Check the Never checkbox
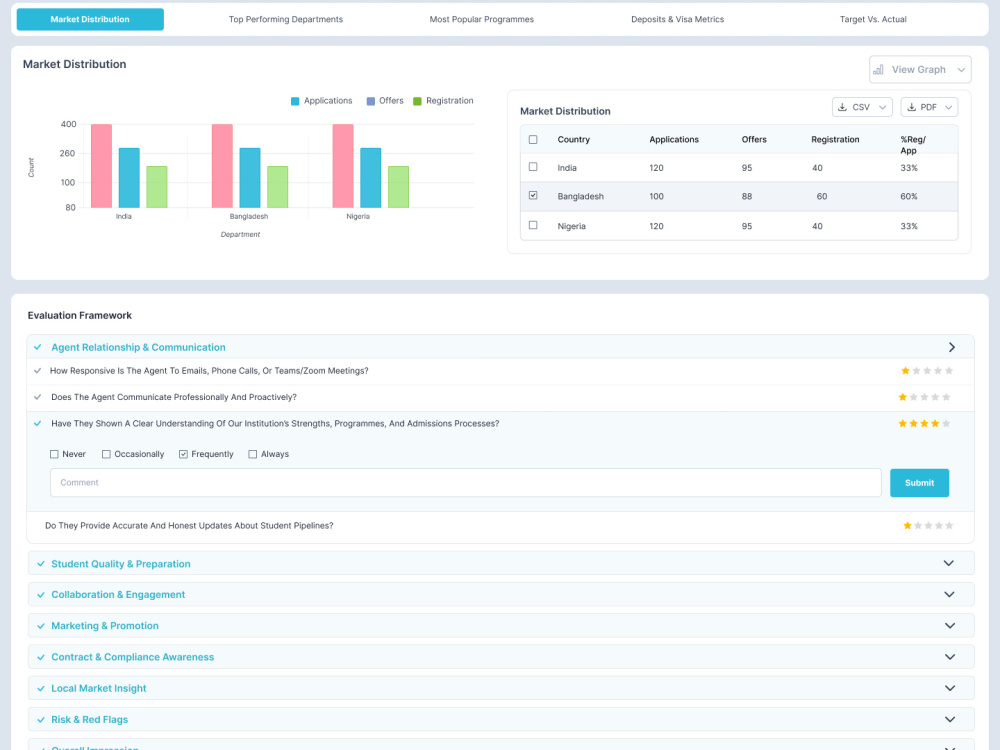This screenshot has height=750, width=1000. pyautogui.click(x=54, y=454)
